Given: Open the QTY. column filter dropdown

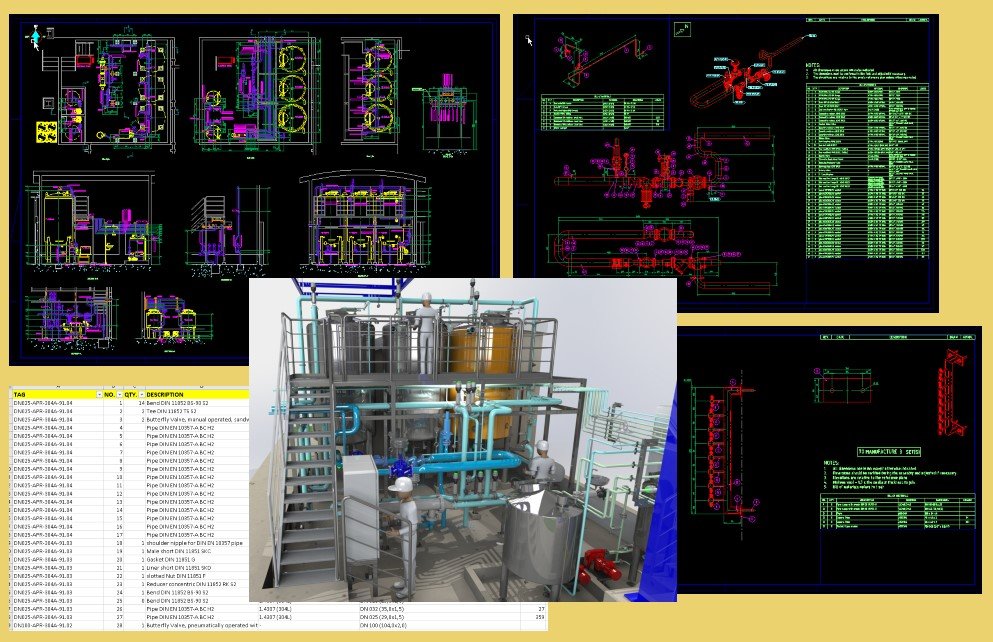Looking at the screenshot, I should [141, 394].
